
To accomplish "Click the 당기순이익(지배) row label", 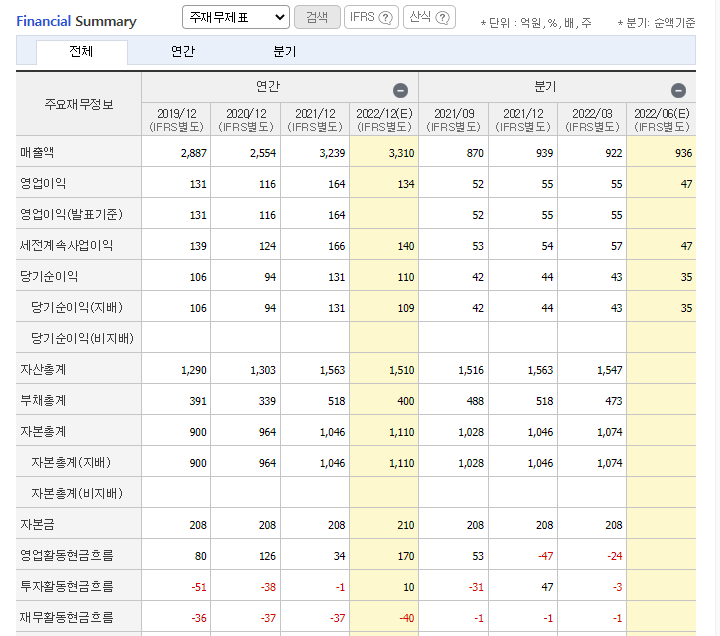I will click(x=77, y=307).
